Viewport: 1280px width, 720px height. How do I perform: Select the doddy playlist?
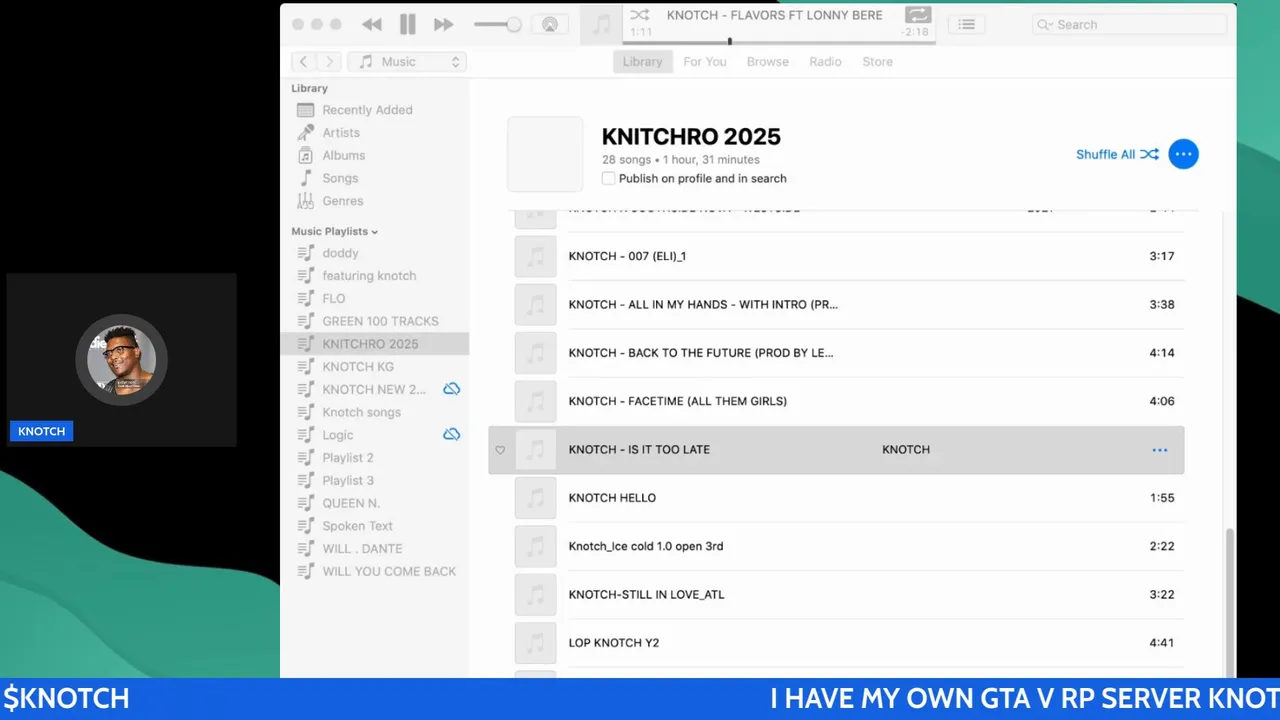[x=340, y=253]
